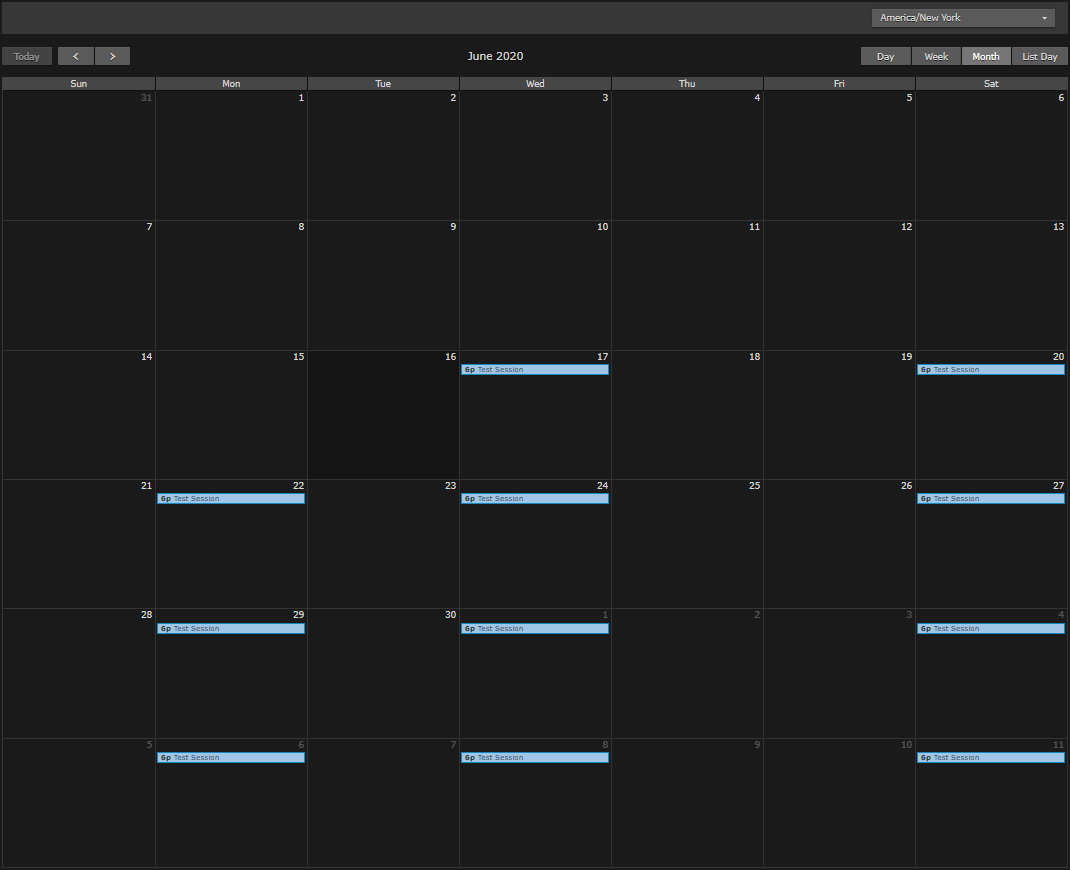Viewport: 1070px width, 870px height.
Task: Open Test Session event on June 24
Action: coord(534,499)
